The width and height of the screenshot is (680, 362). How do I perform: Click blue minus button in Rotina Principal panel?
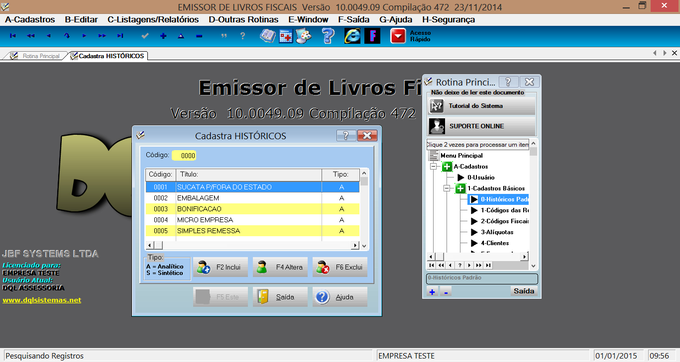445,291
